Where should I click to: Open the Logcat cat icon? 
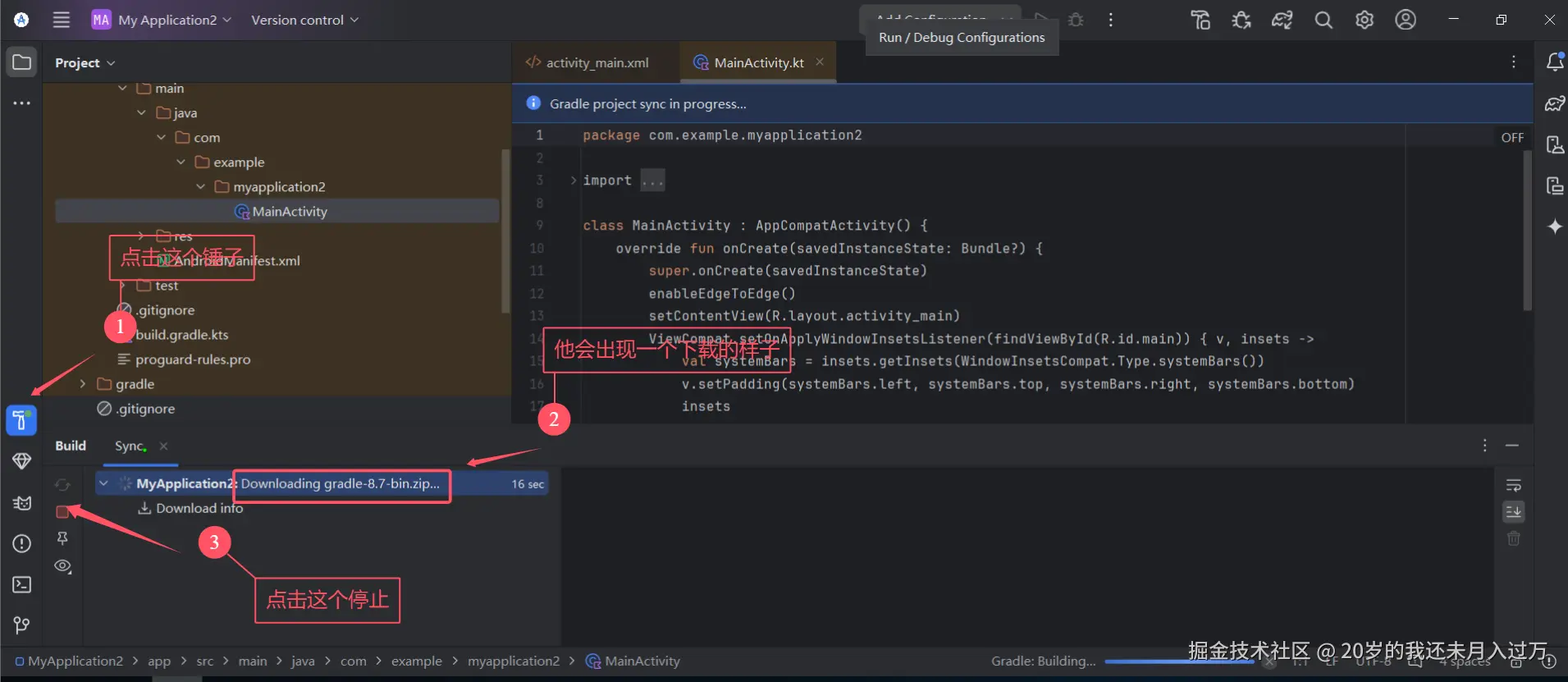[22, 502]
